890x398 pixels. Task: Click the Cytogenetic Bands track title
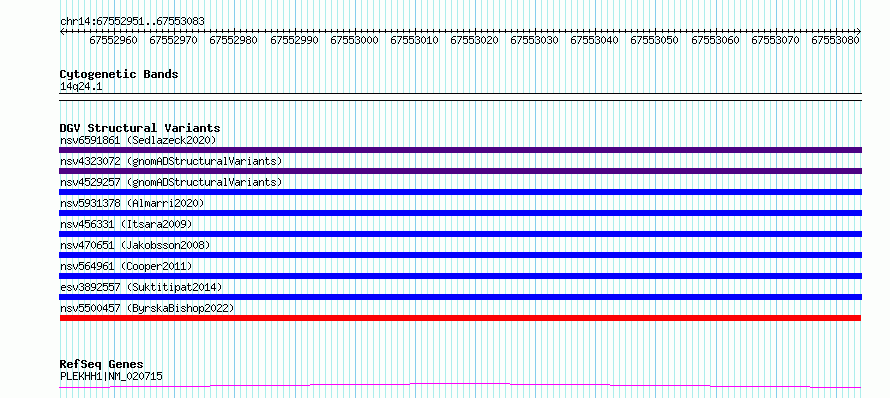tap(119, 74)
